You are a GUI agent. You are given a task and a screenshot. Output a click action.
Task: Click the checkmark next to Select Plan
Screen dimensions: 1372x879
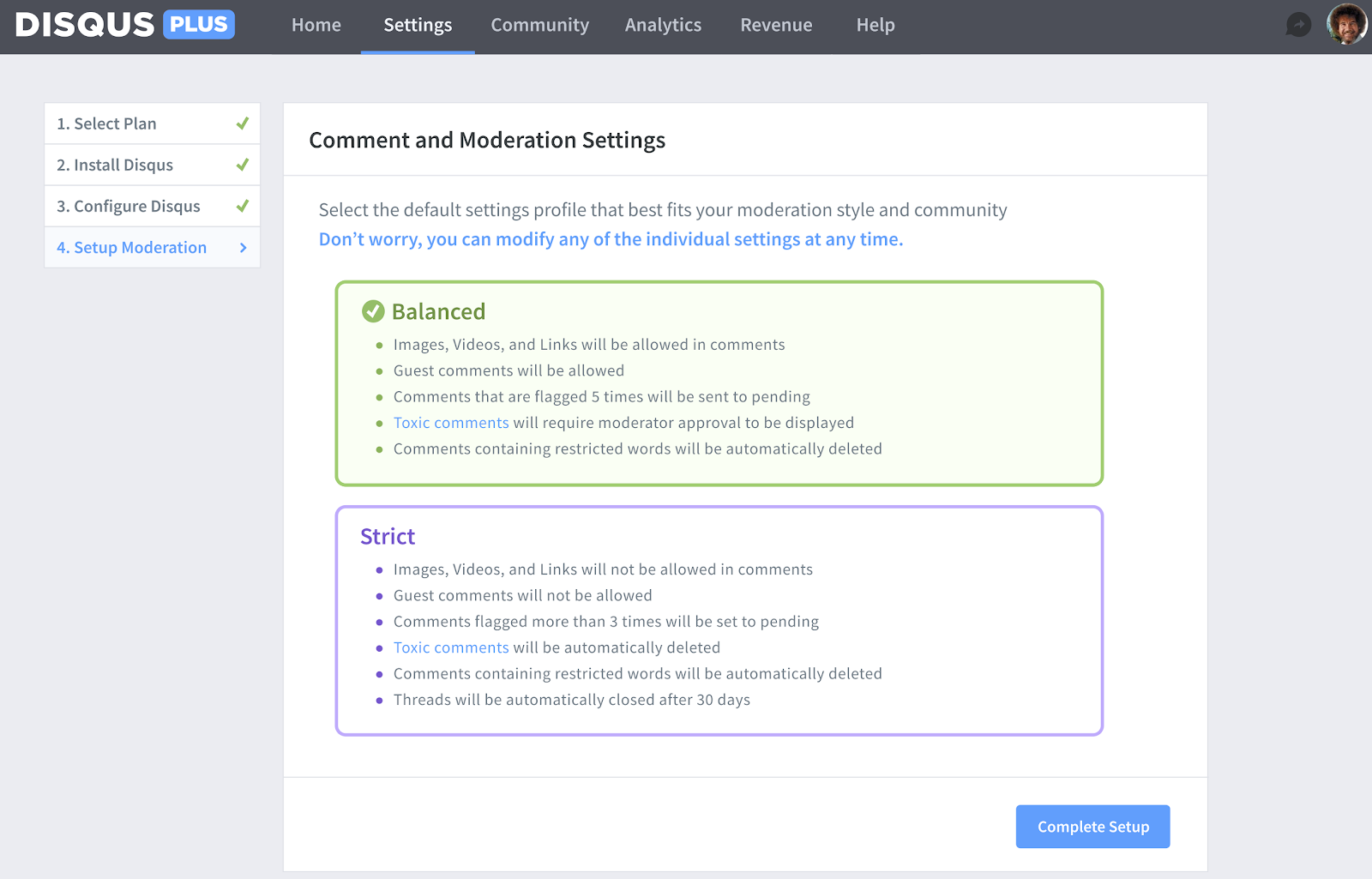[243, 123]
